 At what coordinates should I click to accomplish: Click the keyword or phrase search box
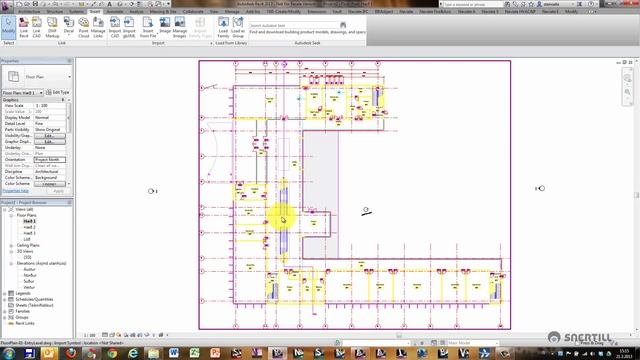[x=473, y=4]
